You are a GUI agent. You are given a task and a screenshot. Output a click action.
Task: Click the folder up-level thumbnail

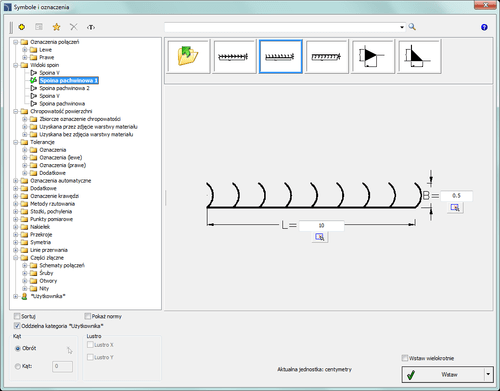[x=188, y=56]
